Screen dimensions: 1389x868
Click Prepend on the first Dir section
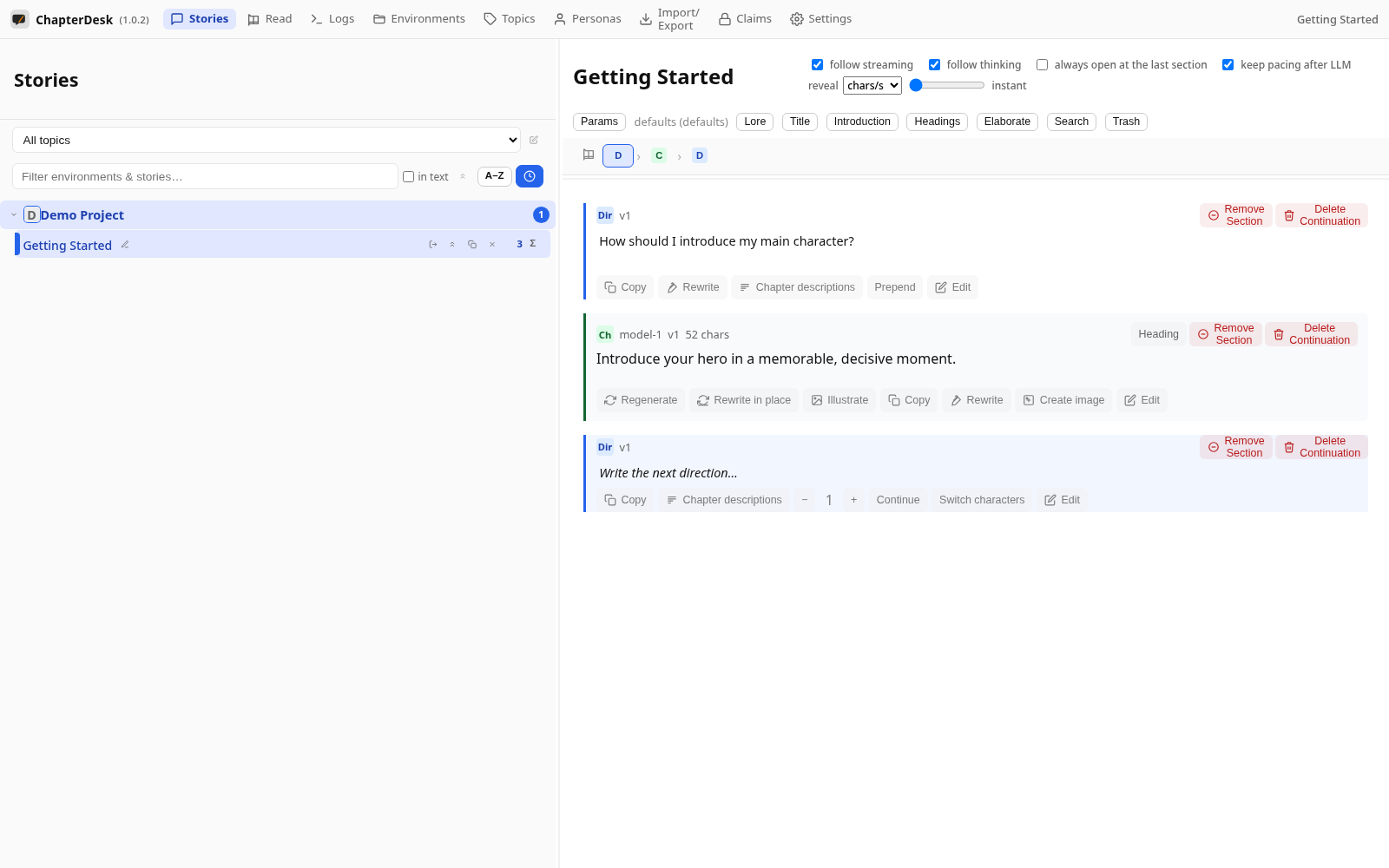pyautogui.click(x=895, y=287)
